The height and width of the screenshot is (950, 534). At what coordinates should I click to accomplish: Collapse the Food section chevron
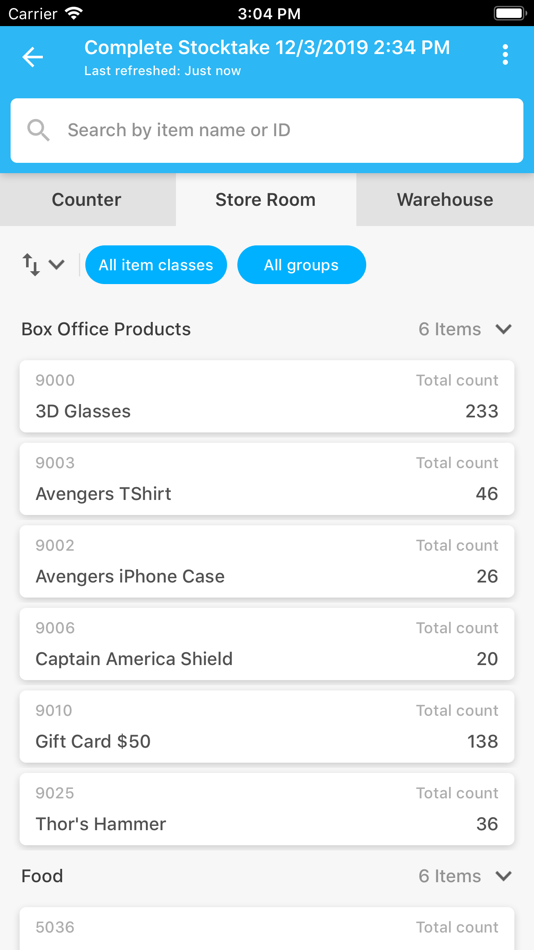pos(504,876)
